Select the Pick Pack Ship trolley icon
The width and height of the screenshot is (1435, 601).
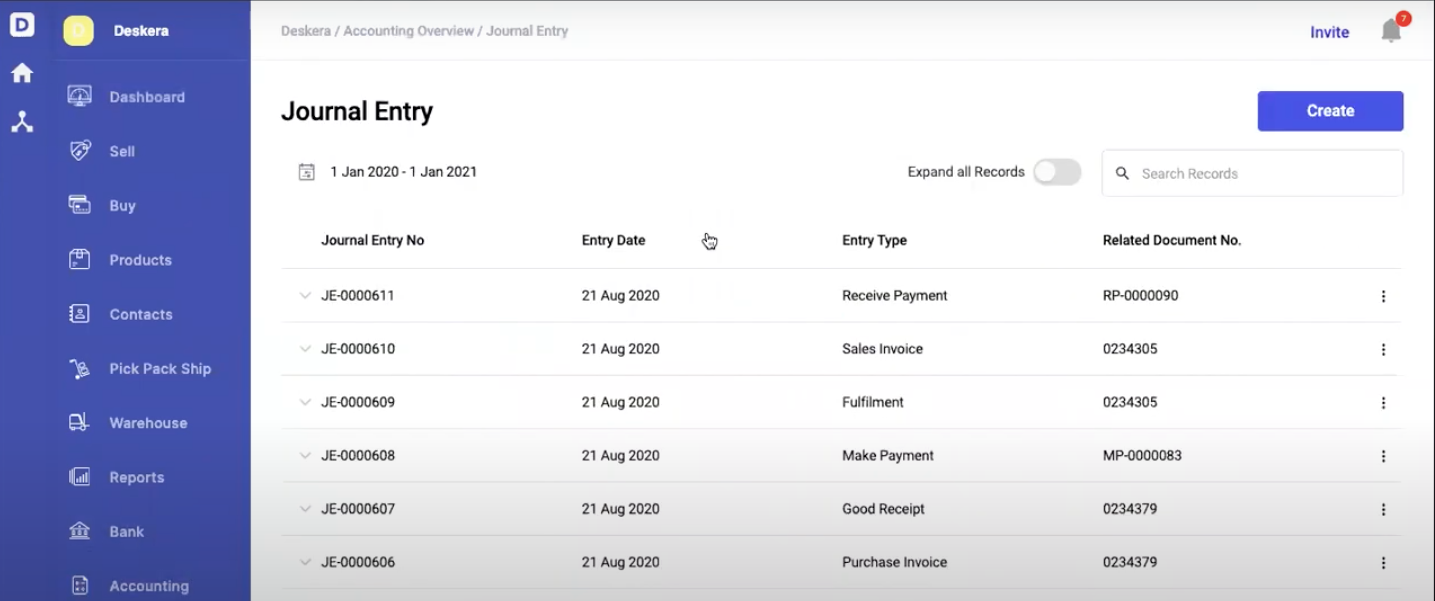click(x=79, y=369)
